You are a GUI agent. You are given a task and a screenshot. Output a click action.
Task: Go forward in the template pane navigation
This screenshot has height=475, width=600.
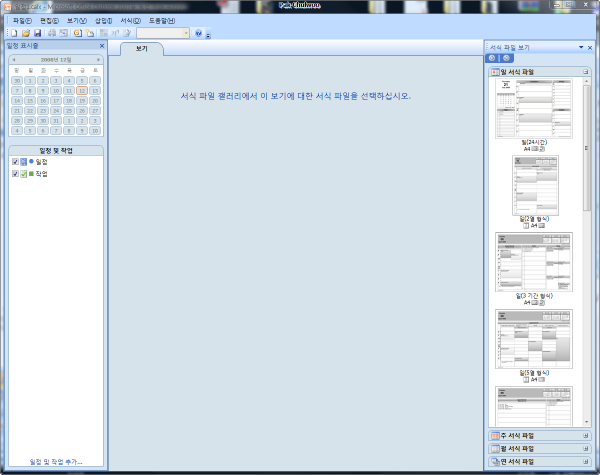point(506,58)
